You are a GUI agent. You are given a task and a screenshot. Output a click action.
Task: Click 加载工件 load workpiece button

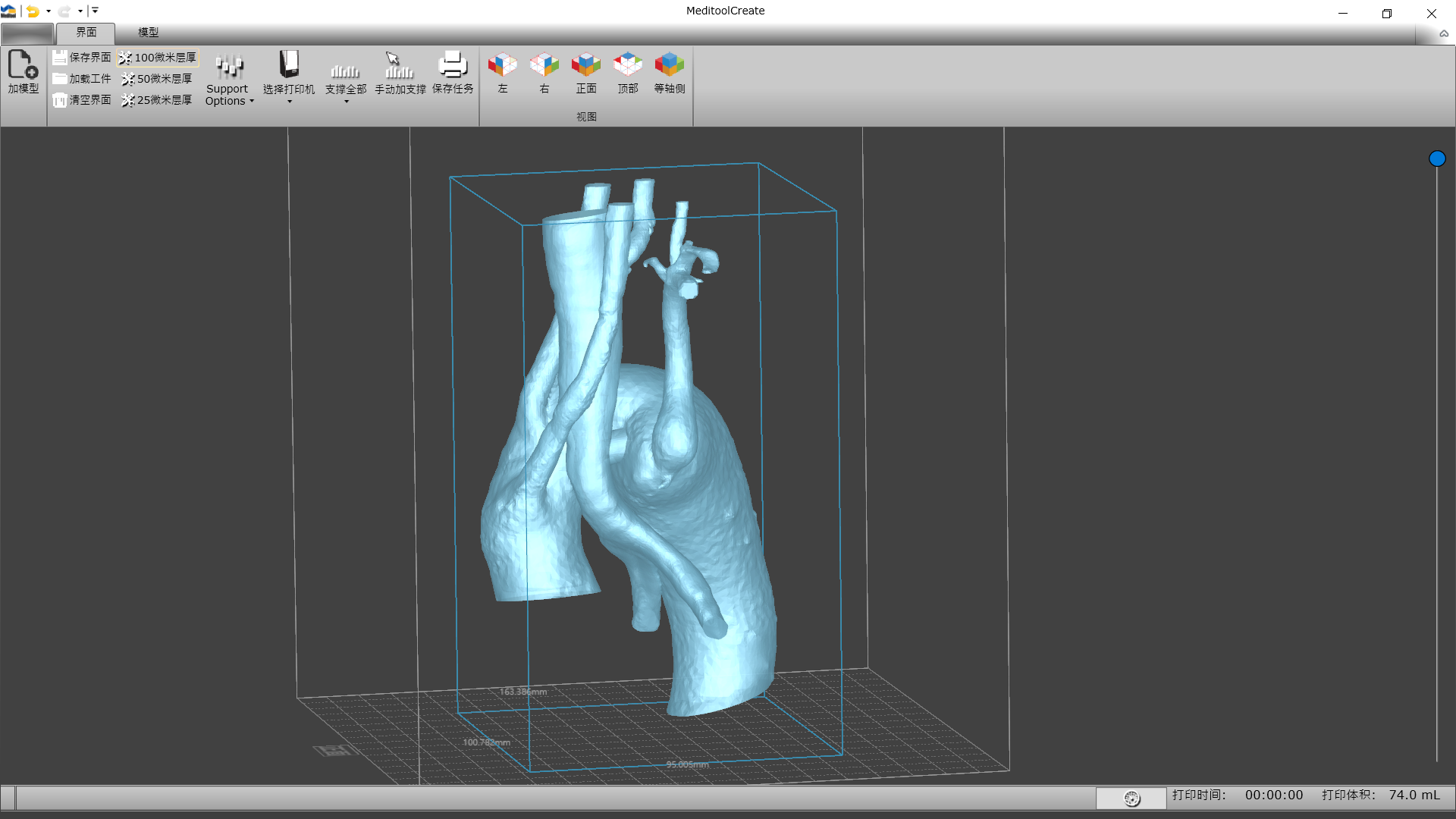pos(82,79)
